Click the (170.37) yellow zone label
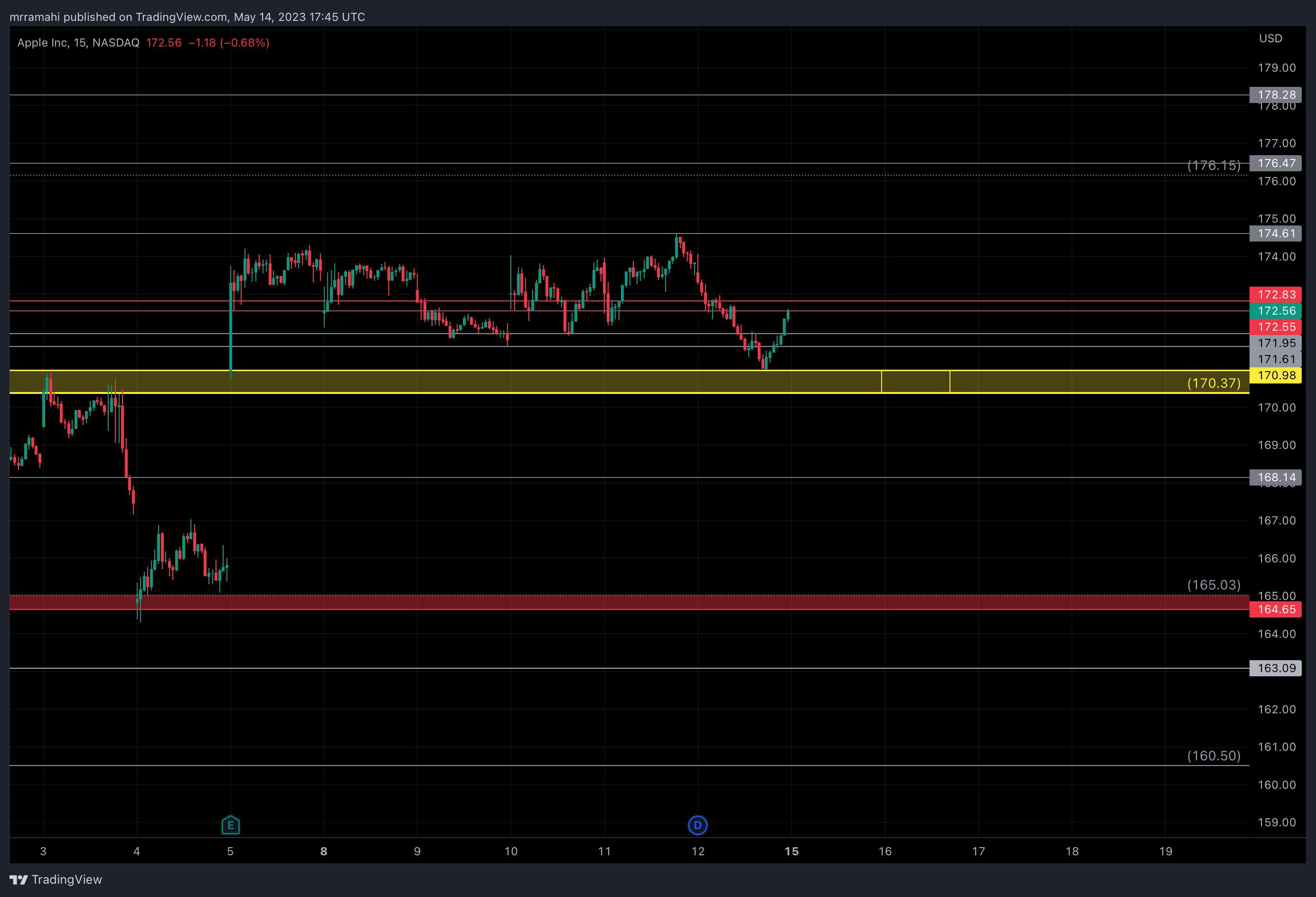This screenshot has height=897, width=1316. 1213,383
